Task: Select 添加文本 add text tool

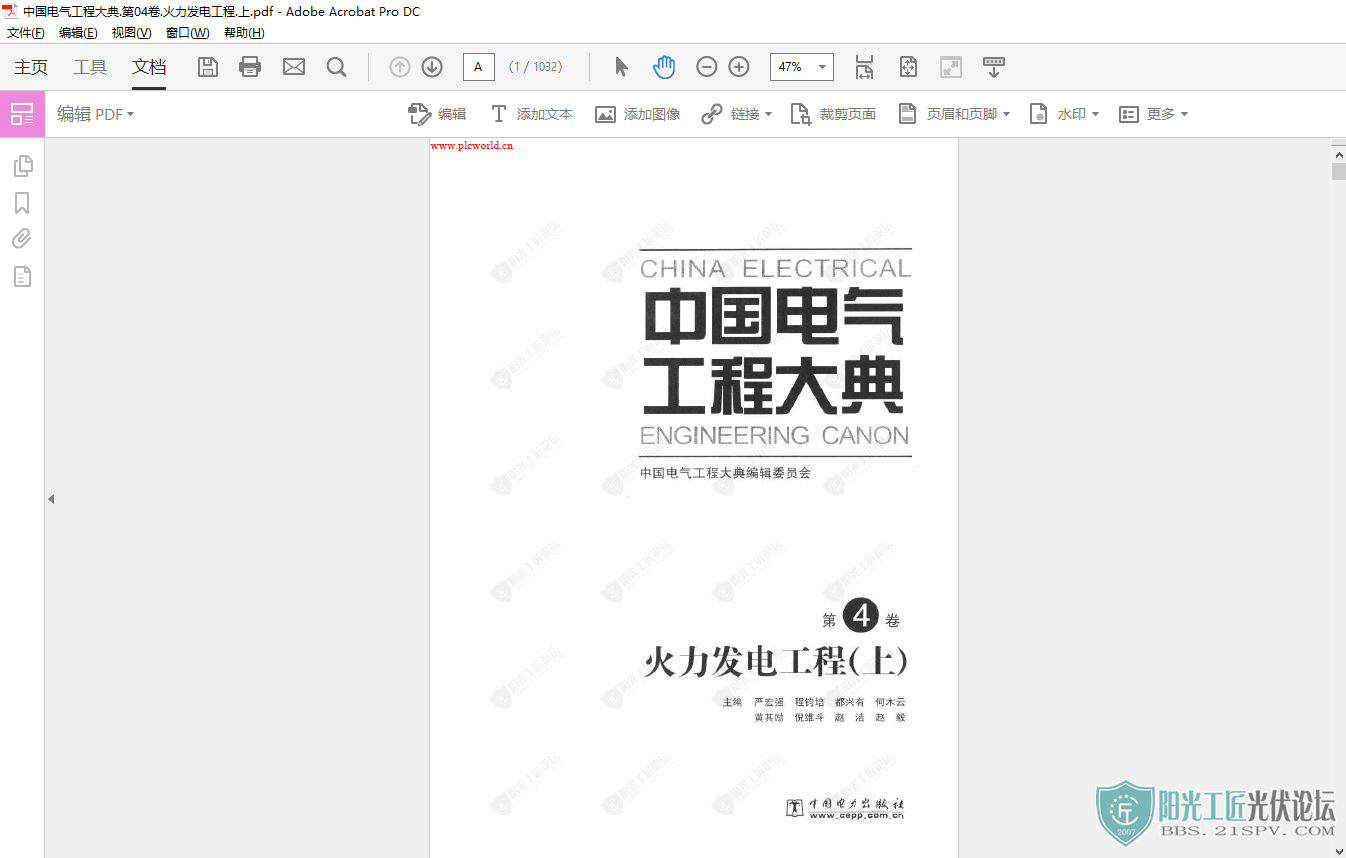Action: (x=531, y=114)
